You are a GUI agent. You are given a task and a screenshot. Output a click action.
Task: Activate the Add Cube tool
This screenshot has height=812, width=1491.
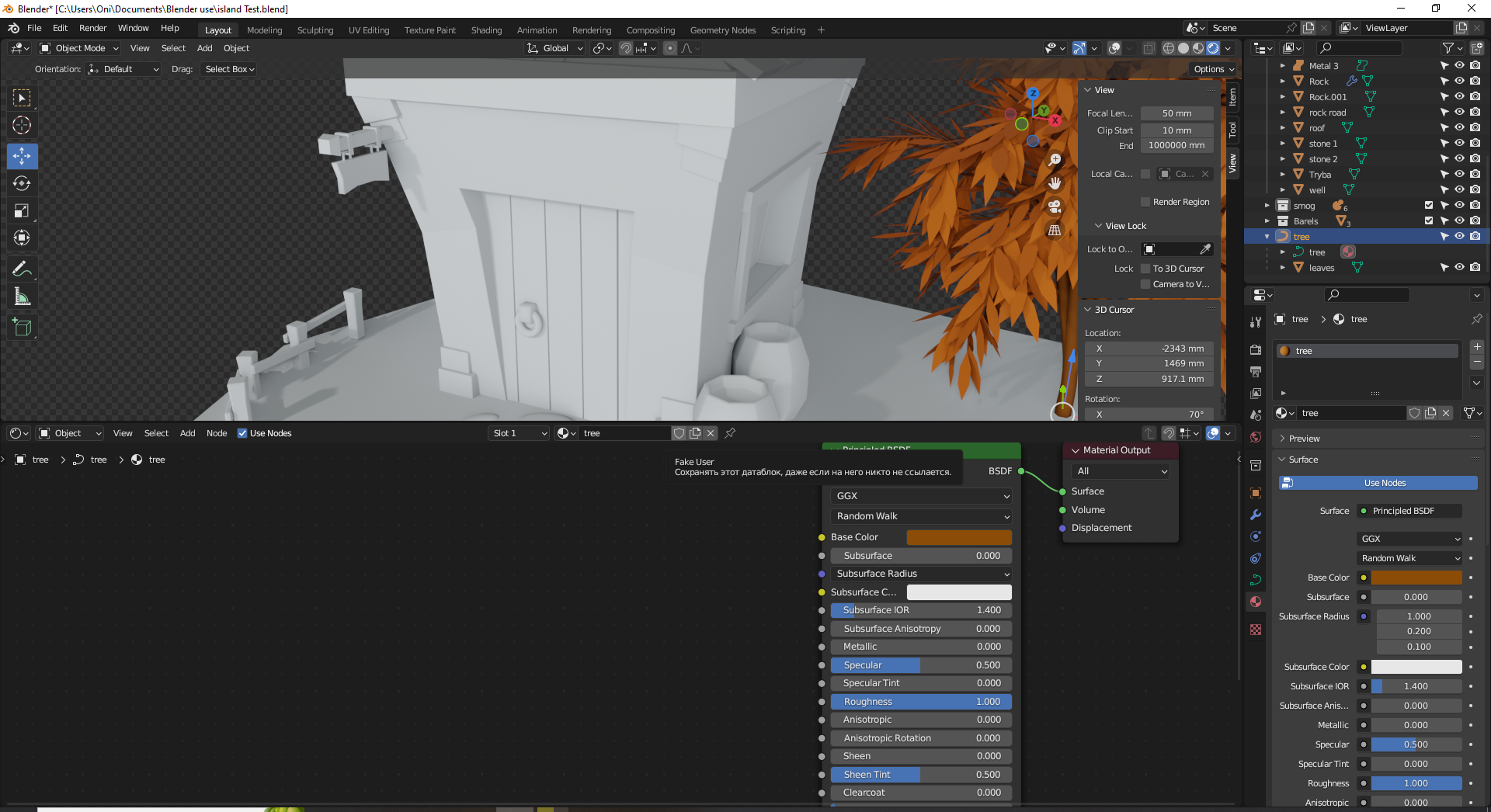tap(22, 327)
